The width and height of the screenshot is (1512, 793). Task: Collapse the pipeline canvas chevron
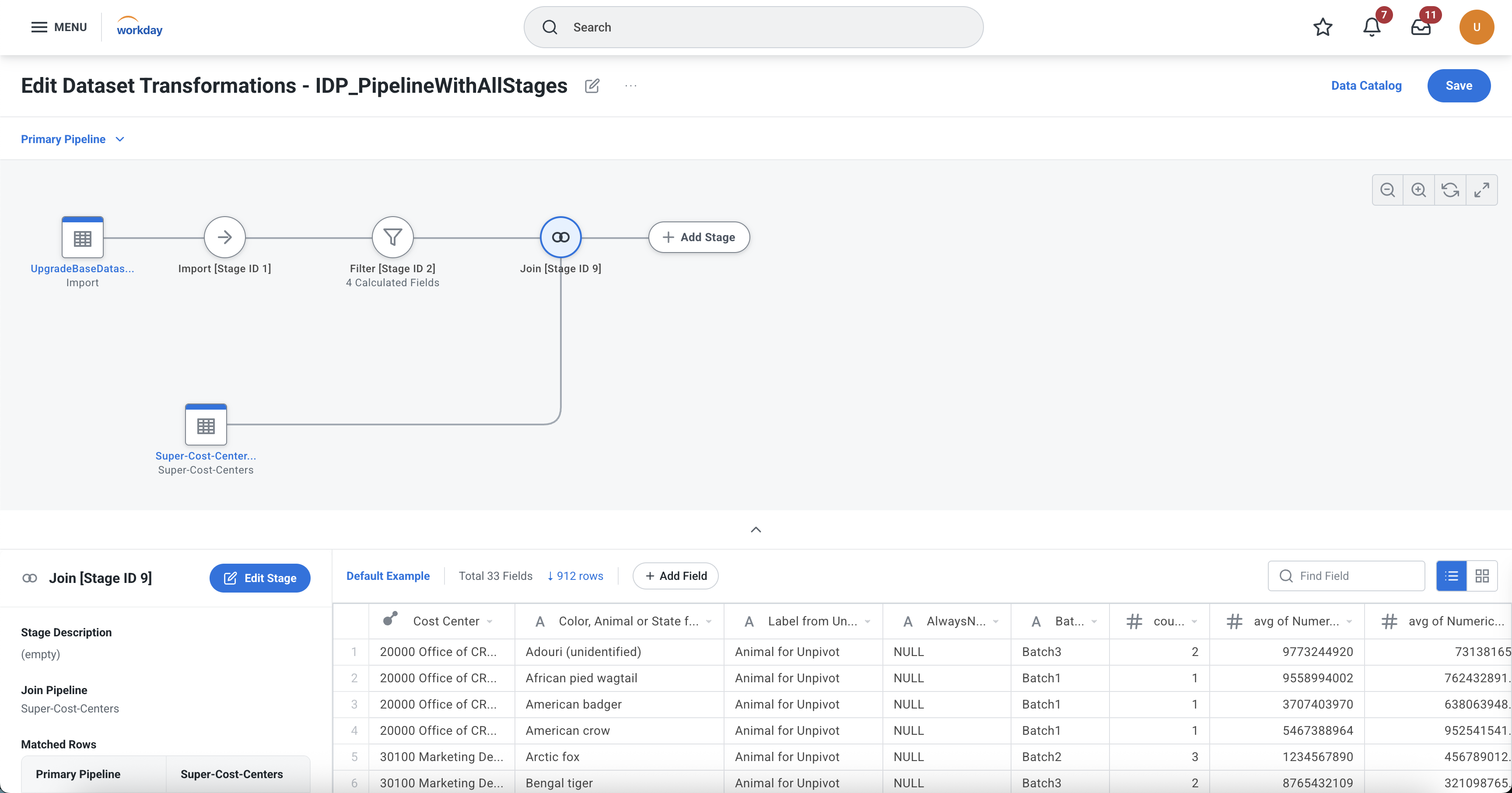click(756, 530)
